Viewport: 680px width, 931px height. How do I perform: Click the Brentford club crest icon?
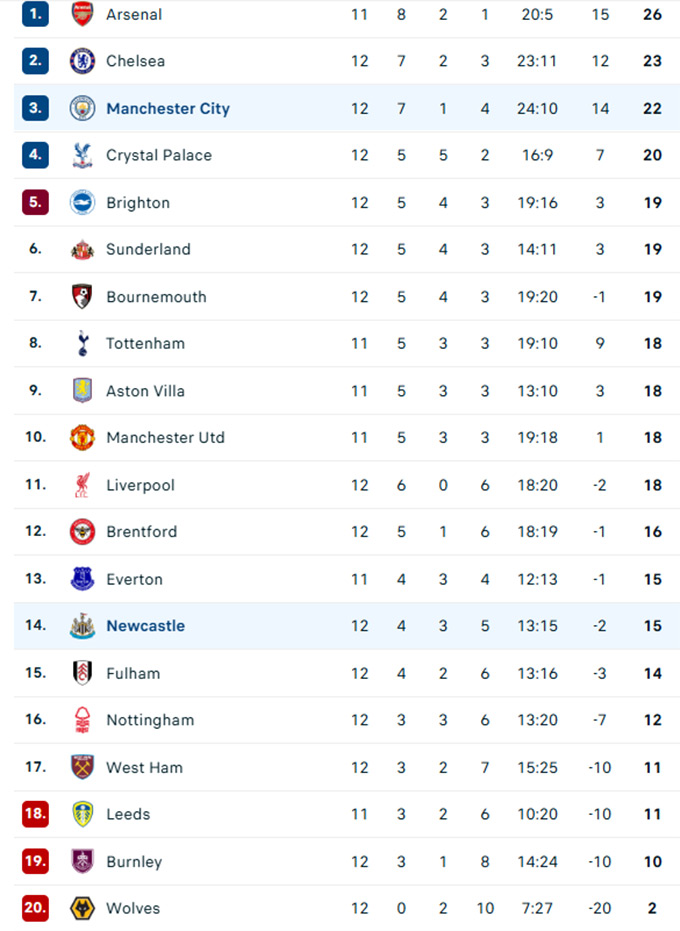(x=82, y=532)
